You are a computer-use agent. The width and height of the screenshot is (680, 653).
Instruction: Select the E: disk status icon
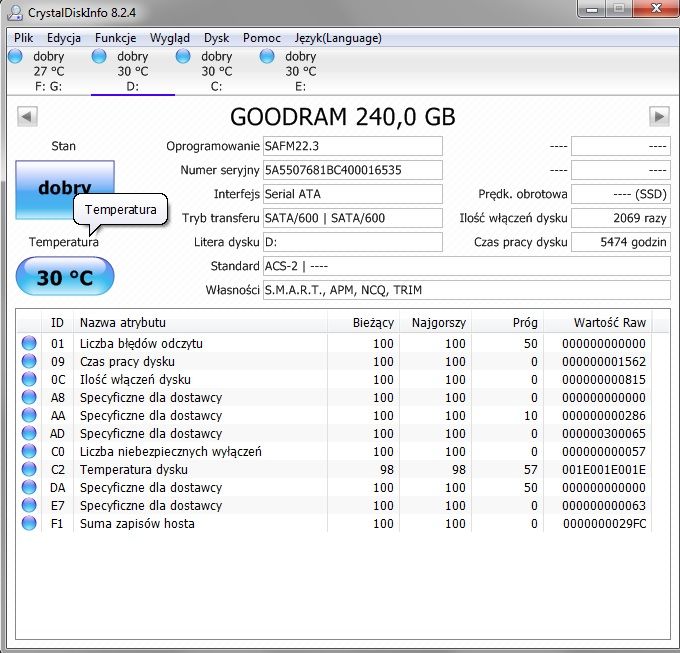coord(267,56)
